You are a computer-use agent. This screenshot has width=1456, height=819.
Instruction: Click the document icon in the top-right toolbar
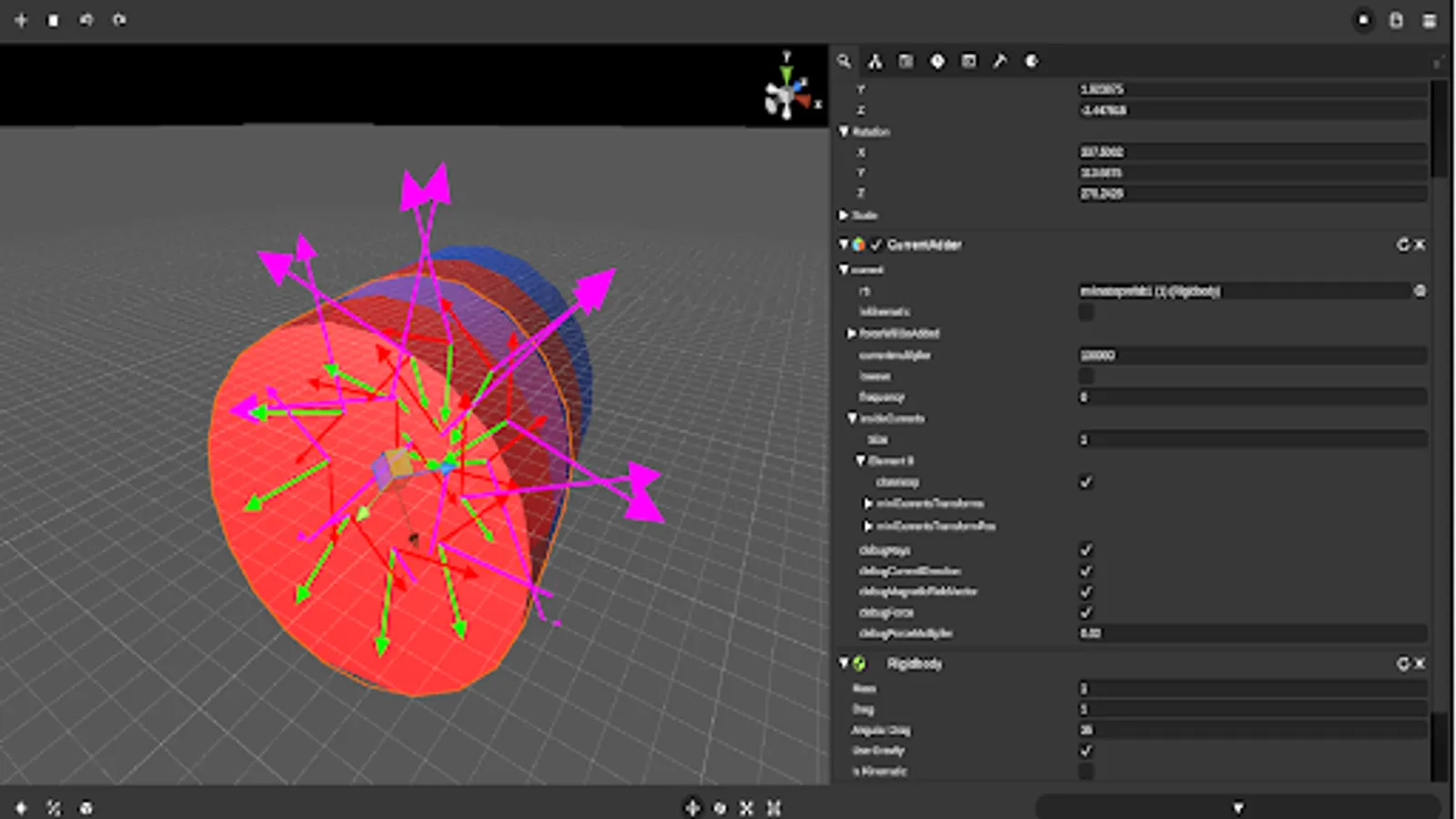pos(1396,20)
